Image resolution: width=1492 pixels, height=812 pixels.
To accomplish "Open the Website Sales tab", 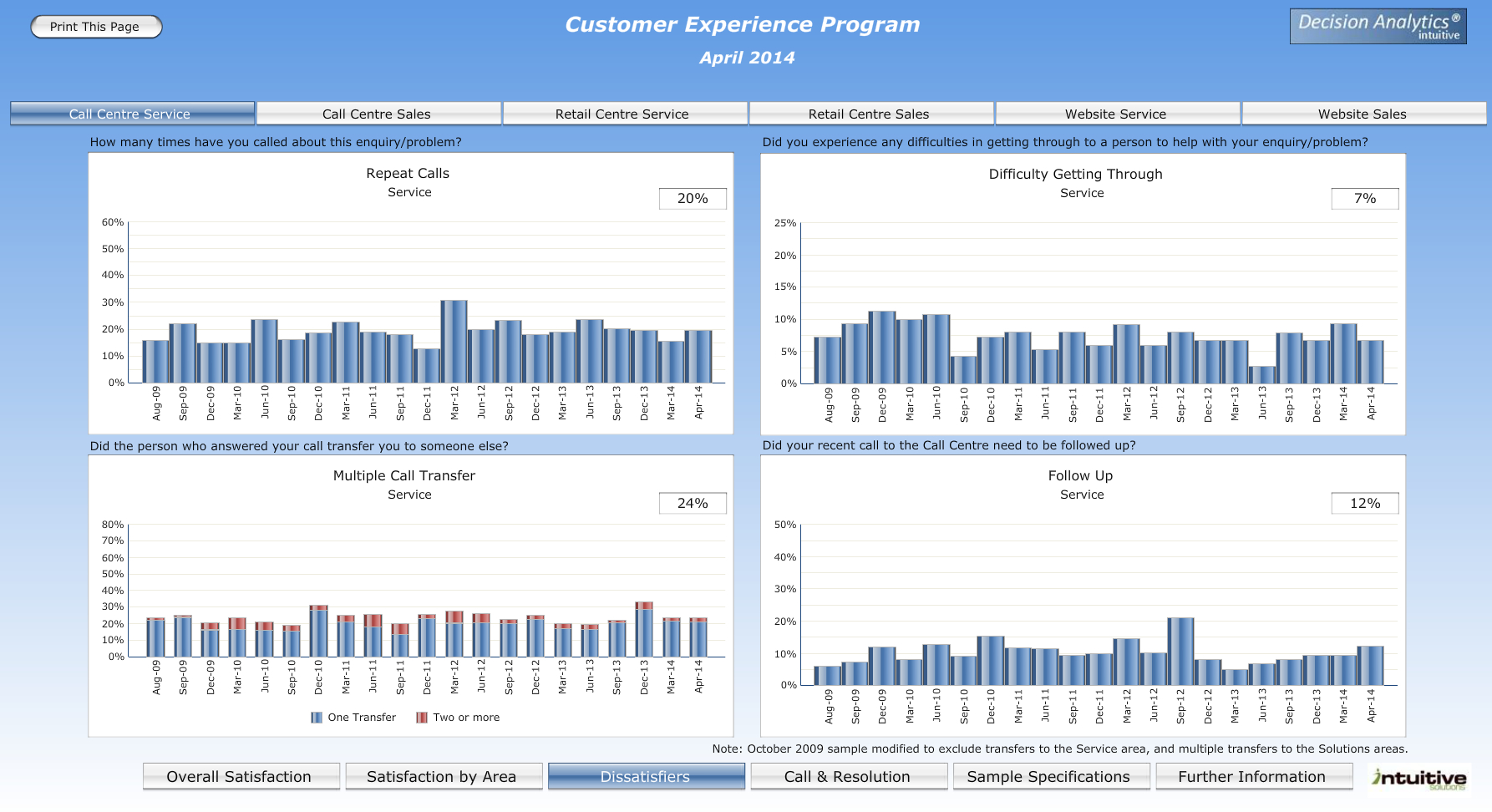I will [x=1362, y=114].
